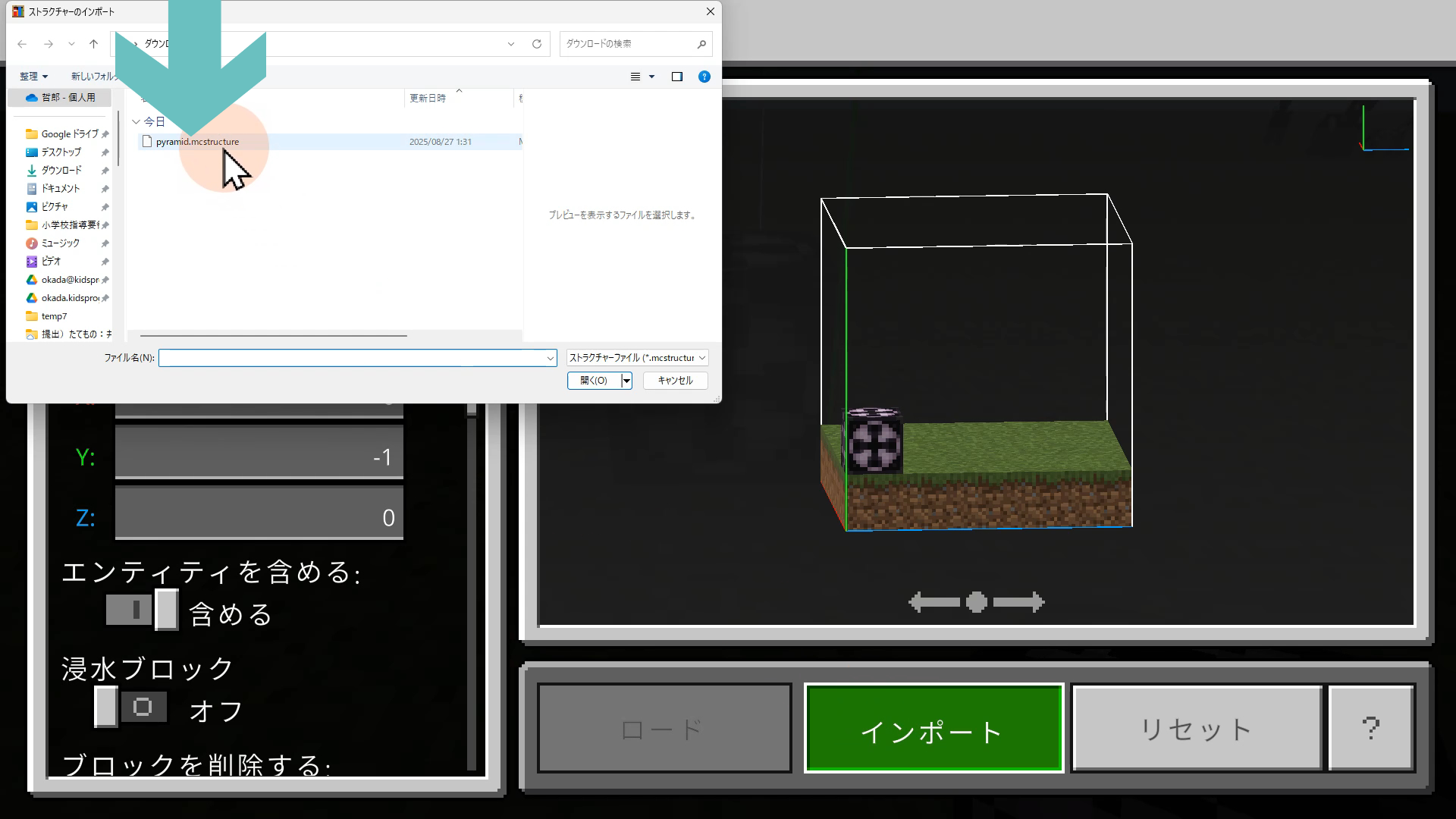Toggle the preview pane icon
This screenshot has height=819, width=1456.
pyautogui.click(x=677, y=77)
